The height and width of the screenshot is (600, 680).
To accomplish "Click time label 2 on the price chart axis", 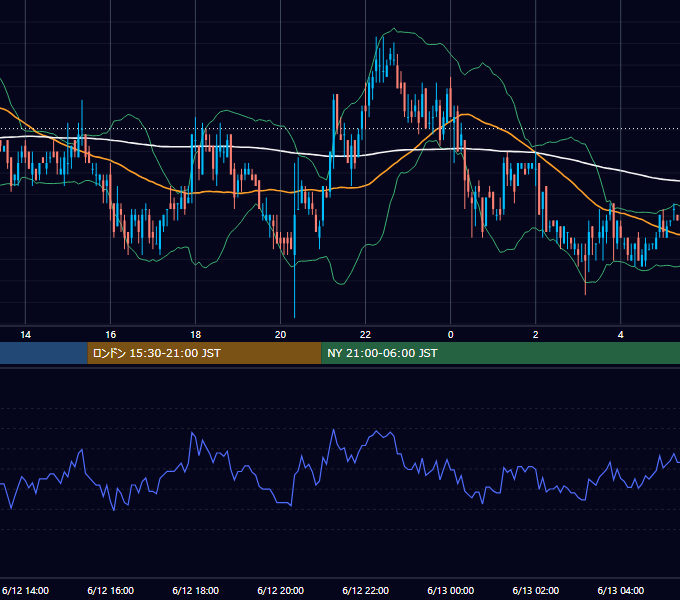I will point(536,335).
